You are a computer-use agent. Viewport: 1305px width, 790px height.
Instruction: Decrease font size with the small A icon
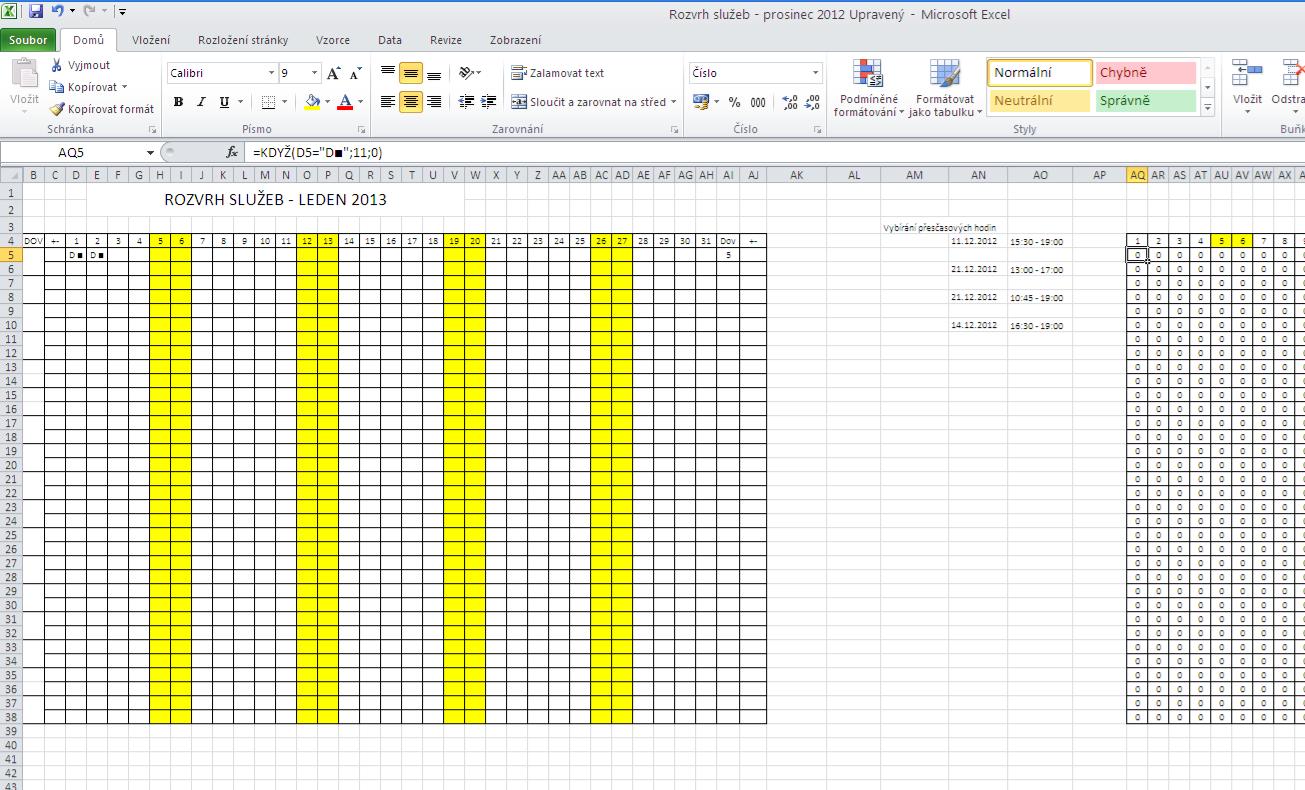tap(355, 73)
